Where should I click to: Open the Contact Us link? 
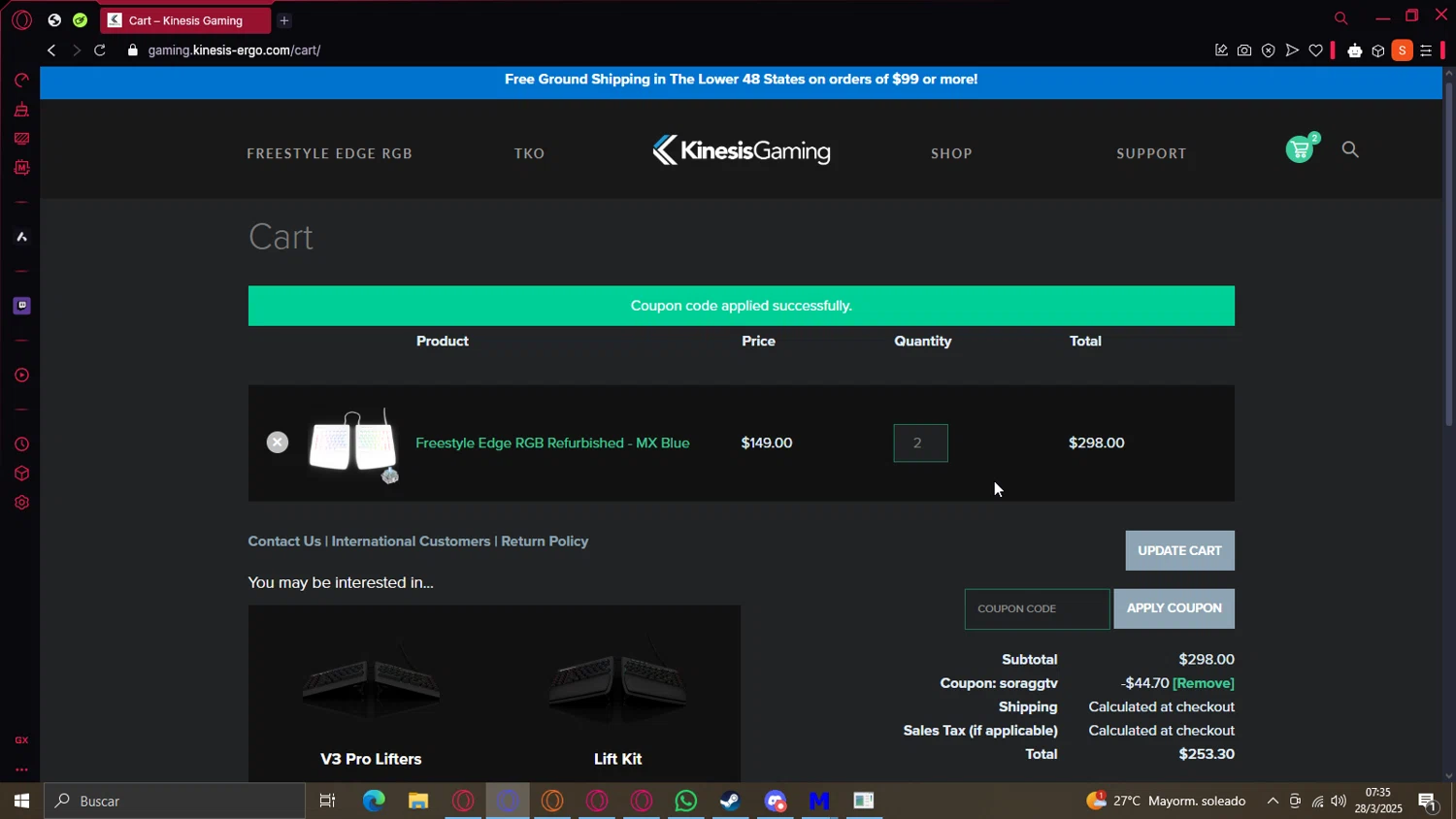(284, 541)
